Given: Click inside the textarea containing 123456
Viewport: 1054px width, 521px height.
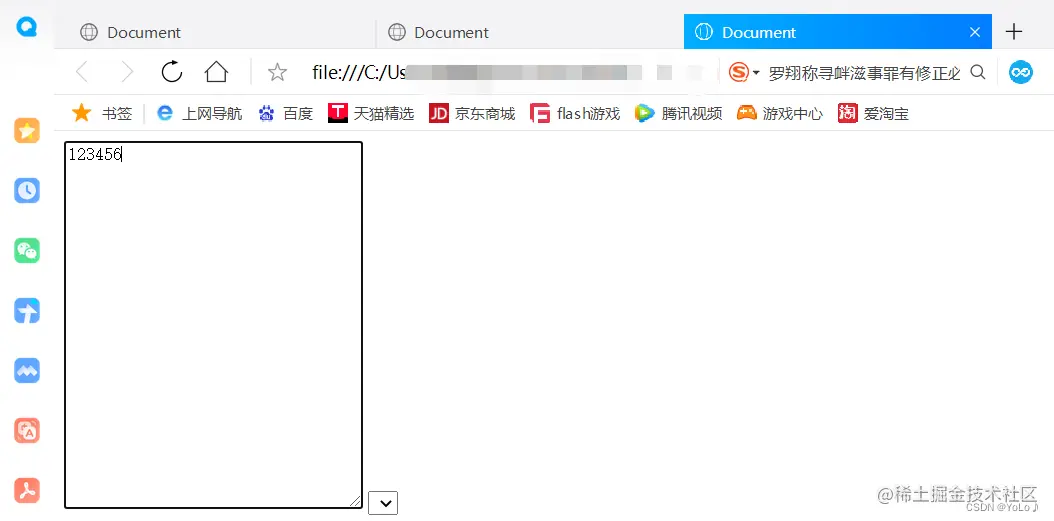Looking at the screenshot, I should tap(213, 325).
